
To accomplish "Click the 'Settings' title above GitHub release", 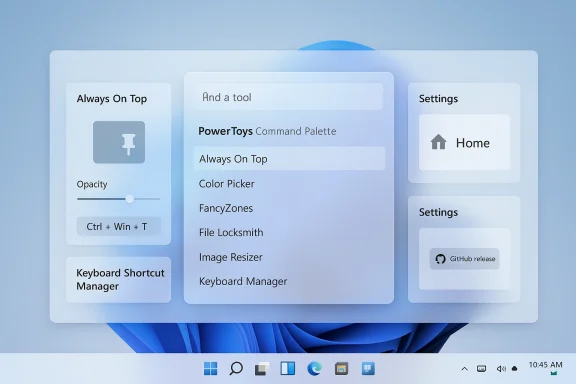I will point(438,212).
